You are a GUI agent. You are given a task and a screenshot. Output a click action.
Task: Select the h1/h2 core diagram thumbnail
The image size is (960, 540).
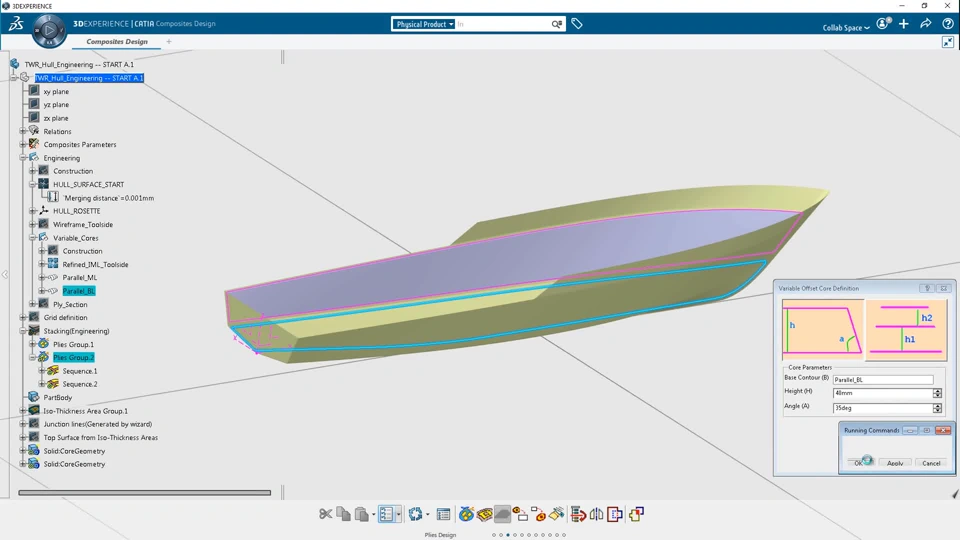(x=906, y=330)
